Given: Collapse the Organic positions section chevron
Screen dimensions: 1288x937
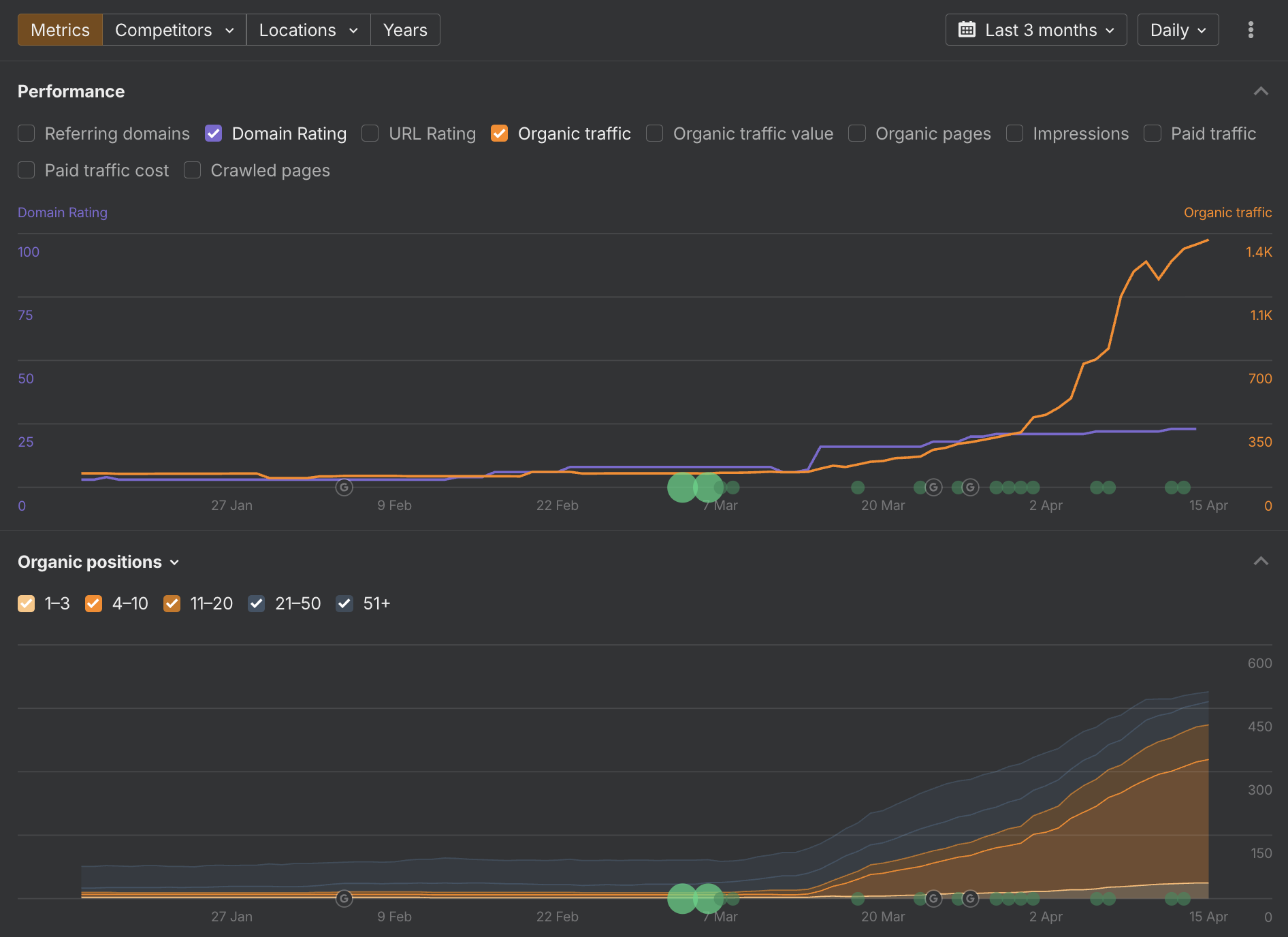Looking at the screenshot, I should [x=1261, y=561].
